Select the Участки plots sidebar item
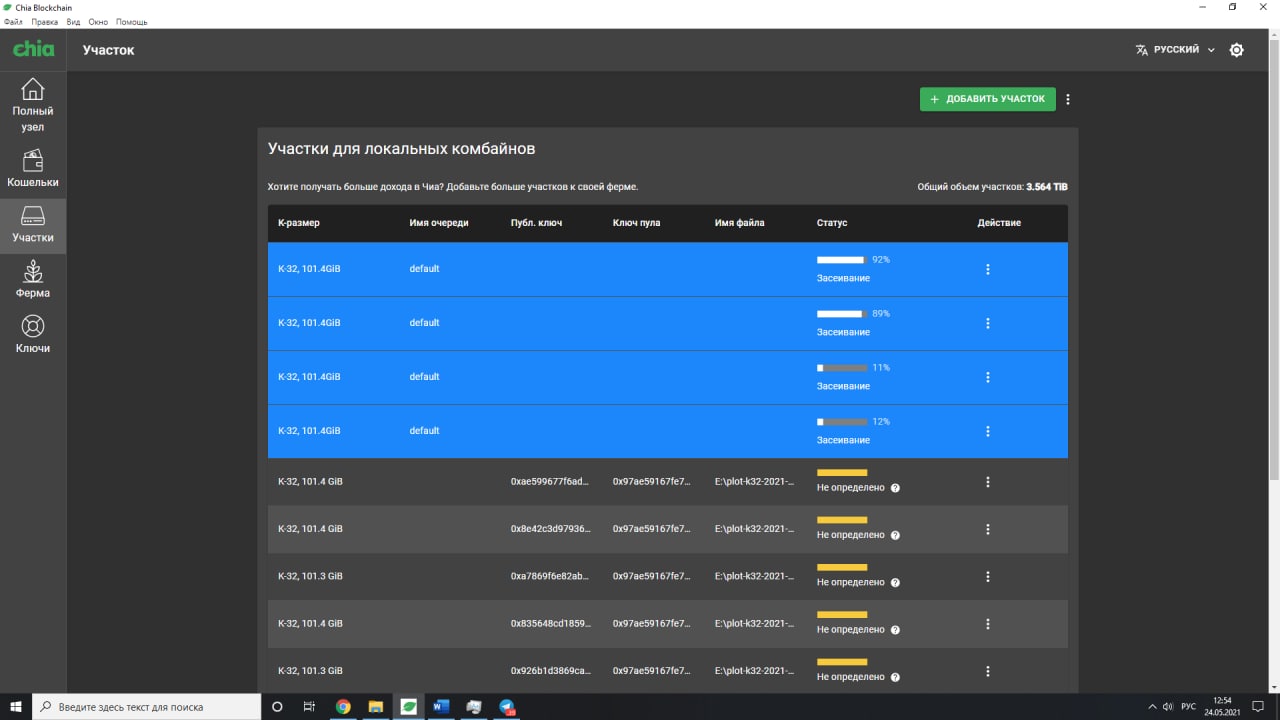 coord(33,225)
